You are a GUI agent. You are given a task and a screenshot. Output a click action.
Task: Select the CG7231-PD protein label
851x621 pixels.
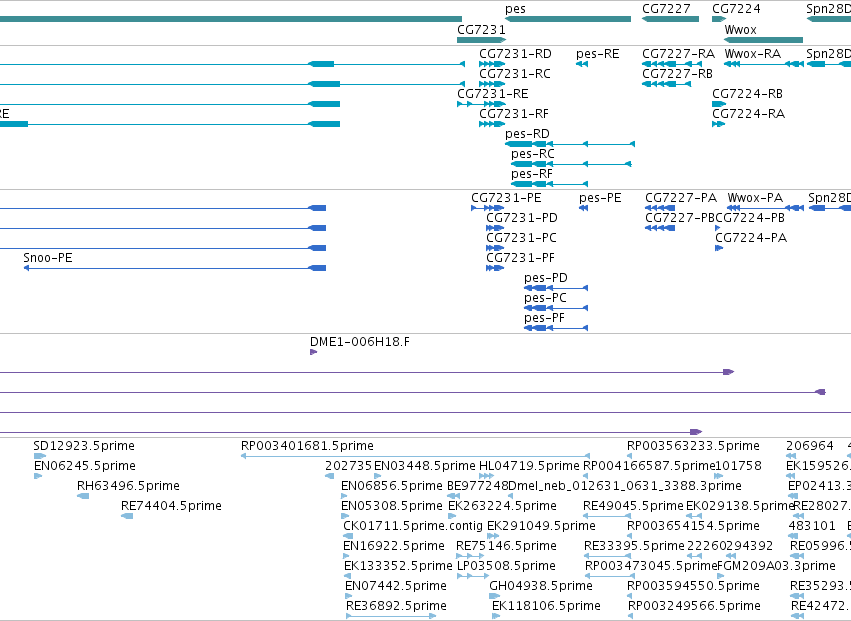(x=522, y=219)
